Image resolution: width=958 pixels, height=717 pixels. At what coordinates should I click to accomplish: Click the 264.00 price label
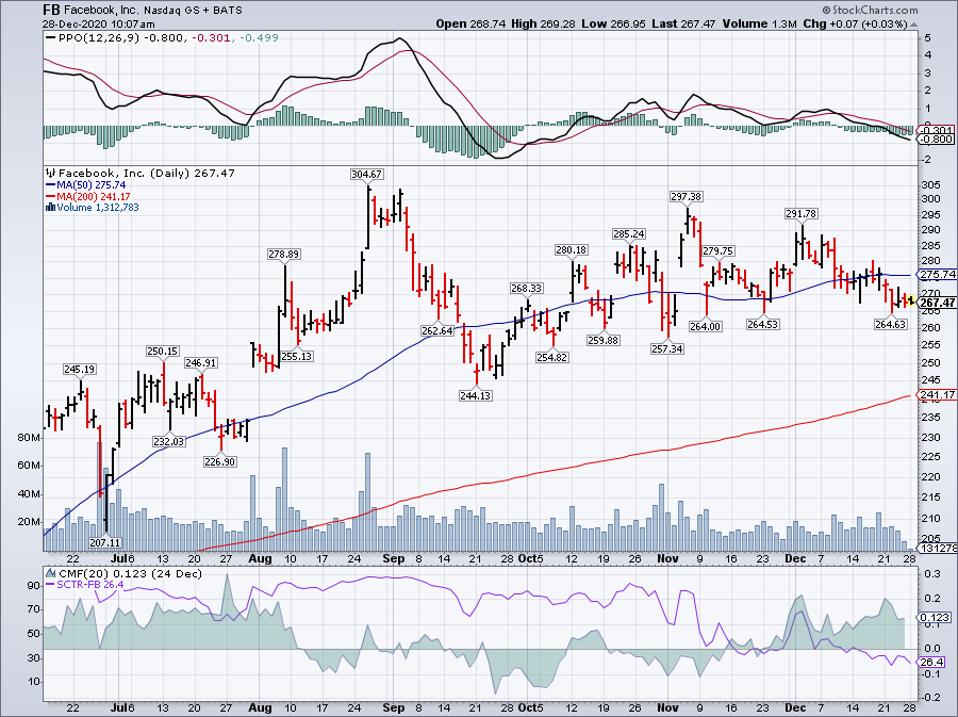(706, 327)
